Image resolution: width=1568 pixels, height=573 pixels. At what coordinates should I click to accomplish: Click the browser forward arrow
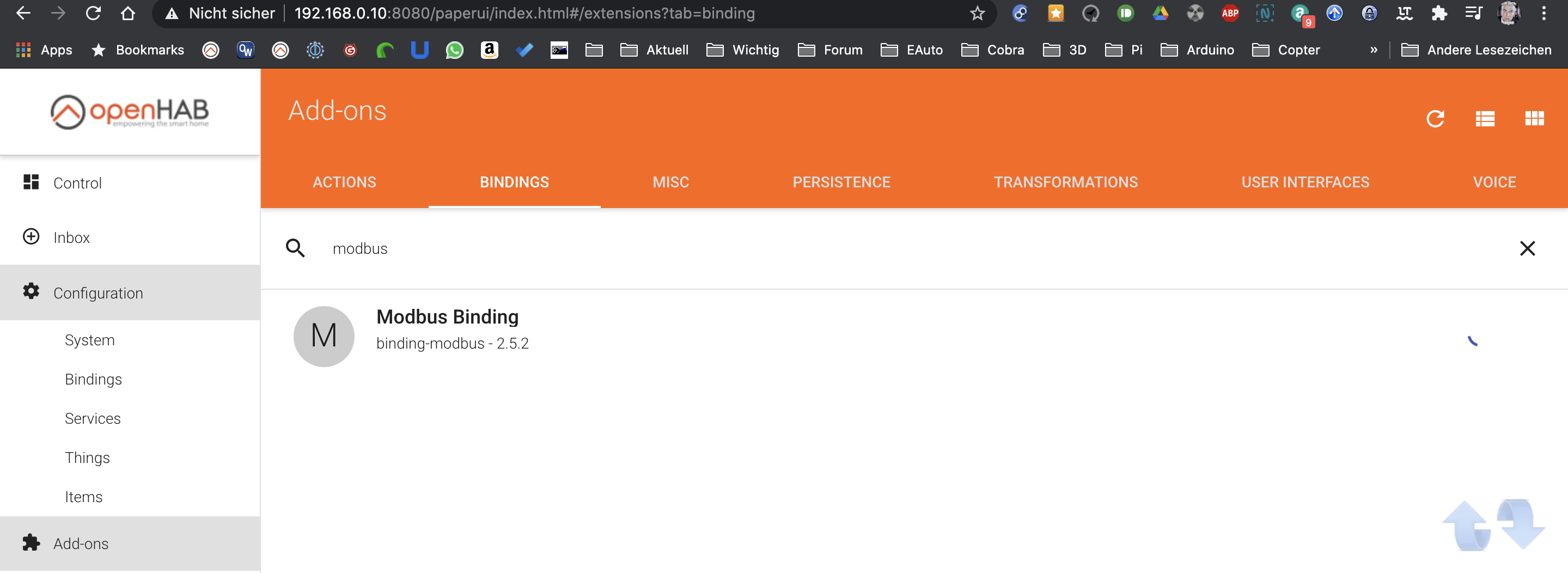point(58,13)
